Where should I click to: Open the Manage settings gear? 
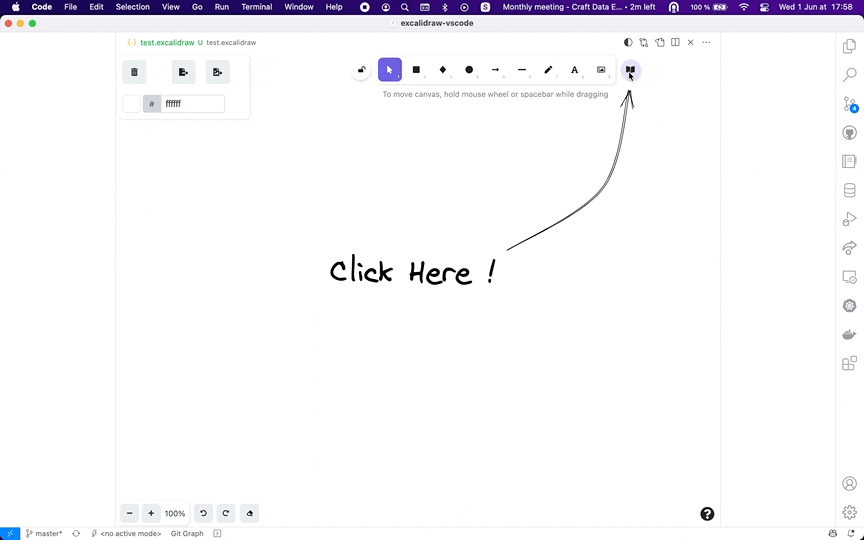tap(850, 512)
